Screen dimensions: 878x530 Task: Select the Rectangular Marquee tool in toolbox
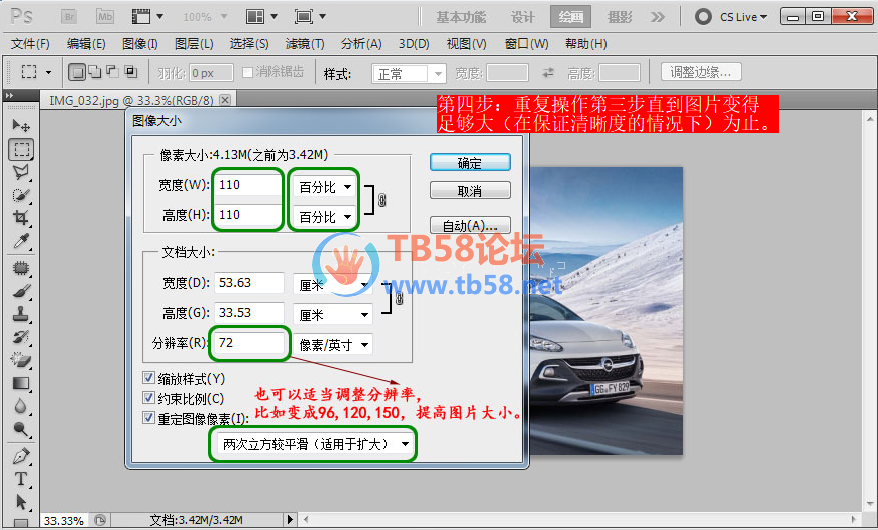tap(21, 149)
